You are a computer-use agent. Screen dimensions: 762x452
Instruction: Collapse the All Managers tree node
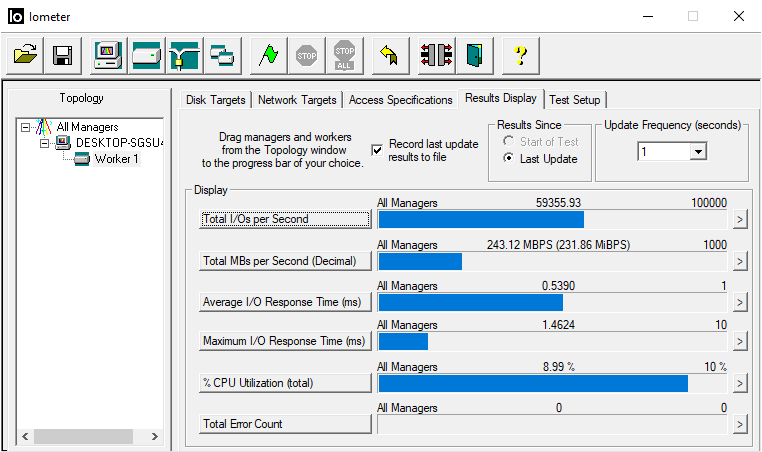(x=26, y=127)
